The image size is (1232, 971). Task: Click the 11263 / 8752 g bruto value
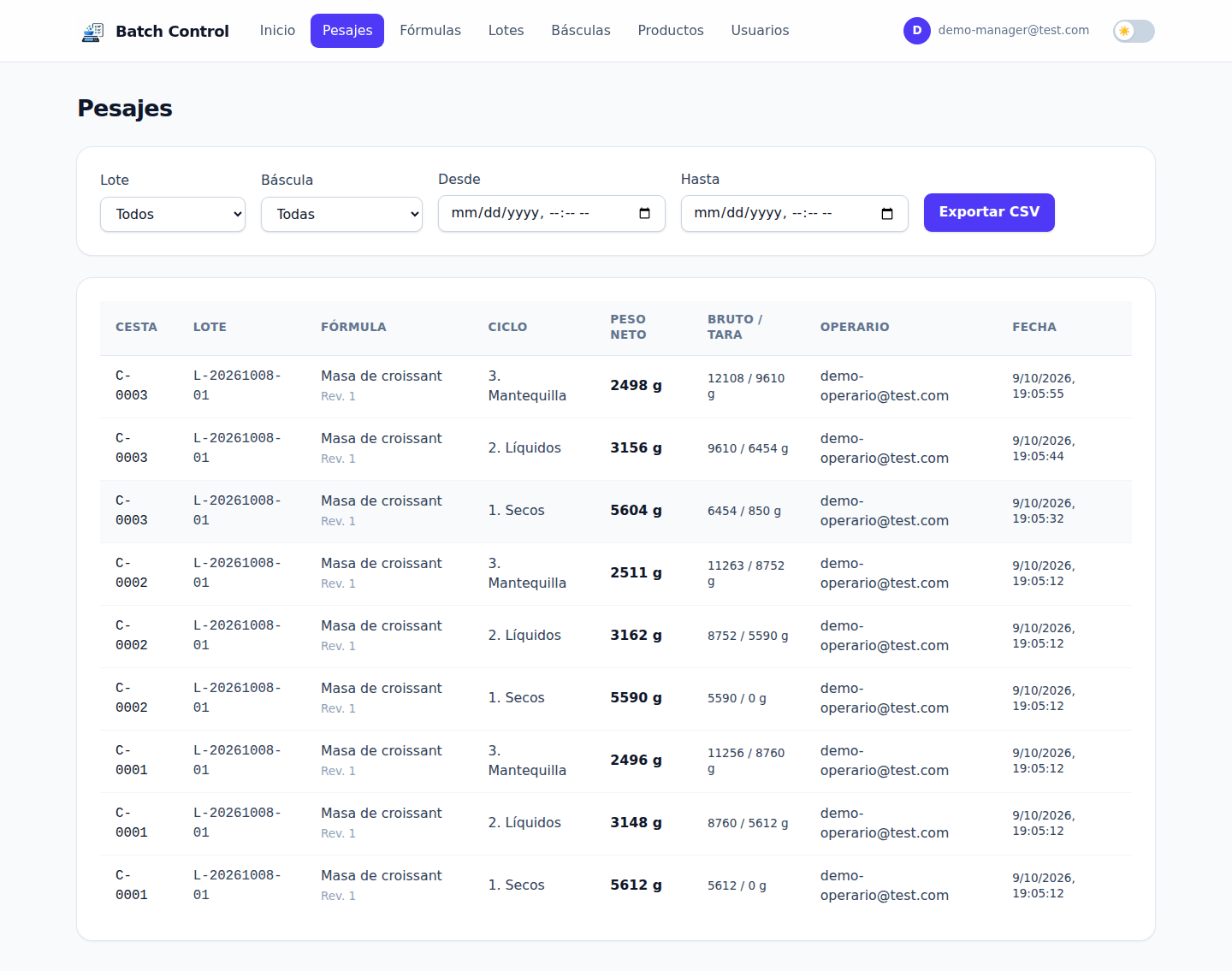746,573
